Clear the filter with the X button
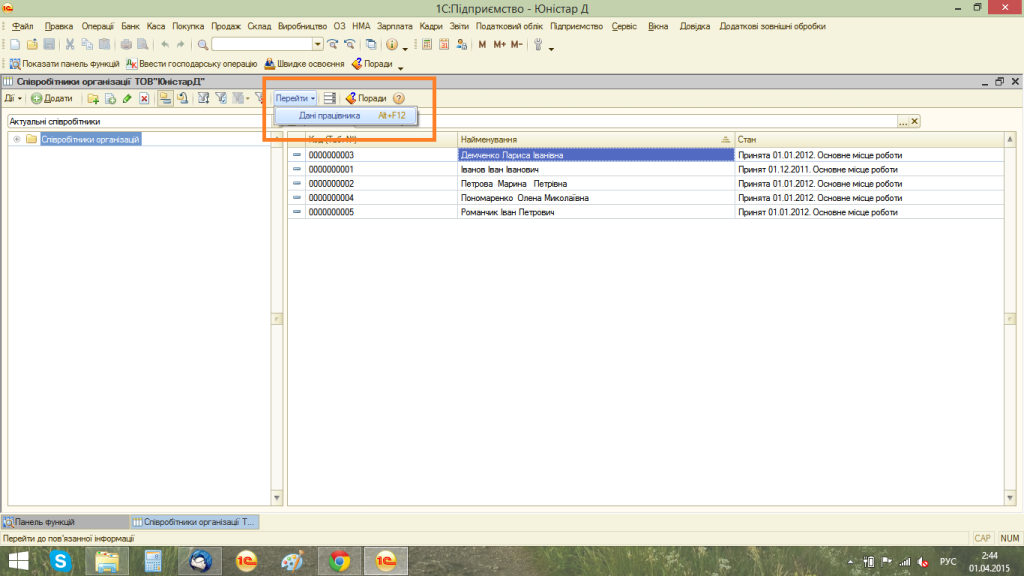Image resolution: width=1024 pixels, height=576 pixels. pyautogui.click(x=914, y=121)
